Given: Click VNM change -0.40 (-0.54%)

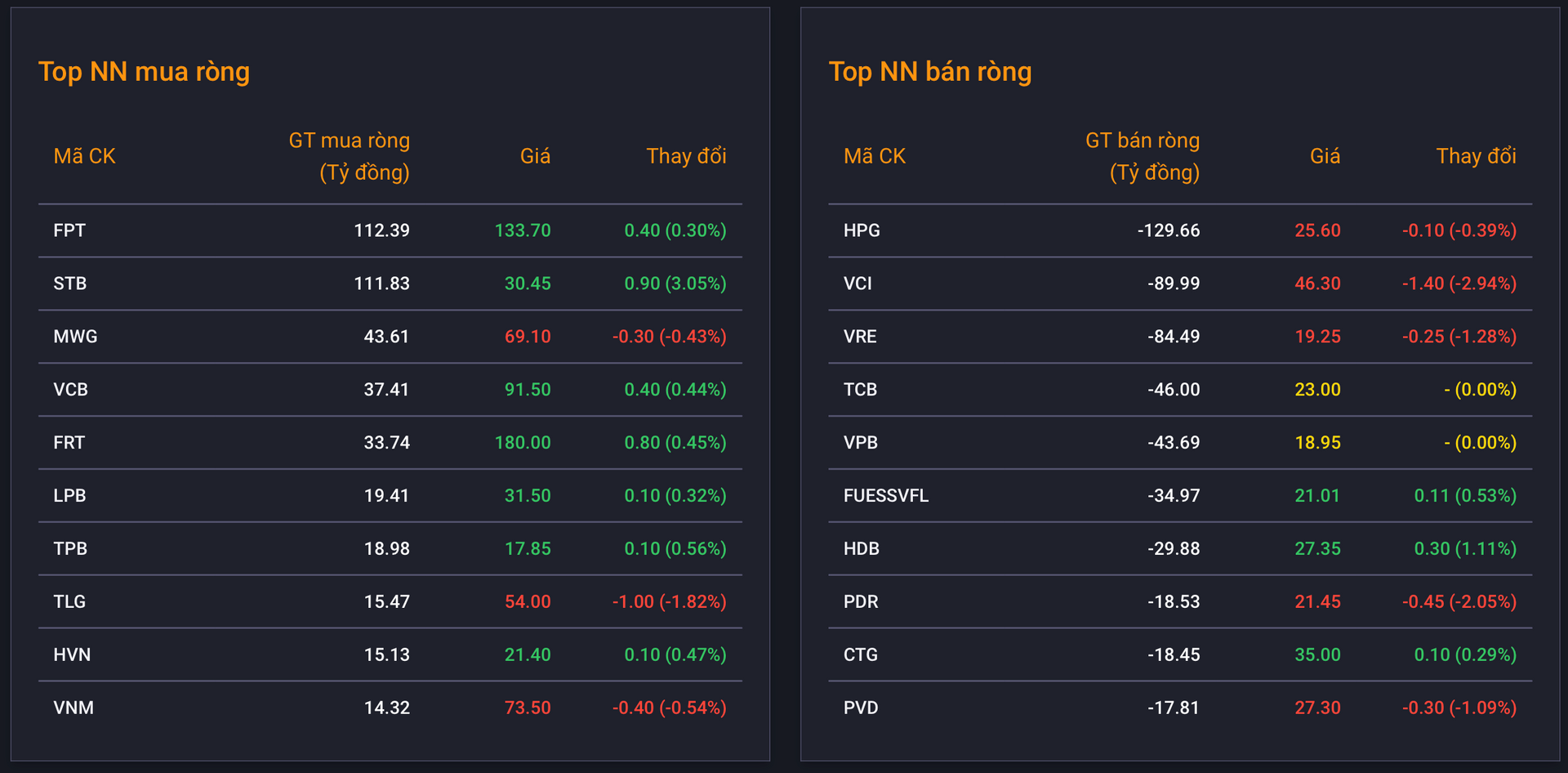Looking at the screenshot, I should [x=670, y=708].
